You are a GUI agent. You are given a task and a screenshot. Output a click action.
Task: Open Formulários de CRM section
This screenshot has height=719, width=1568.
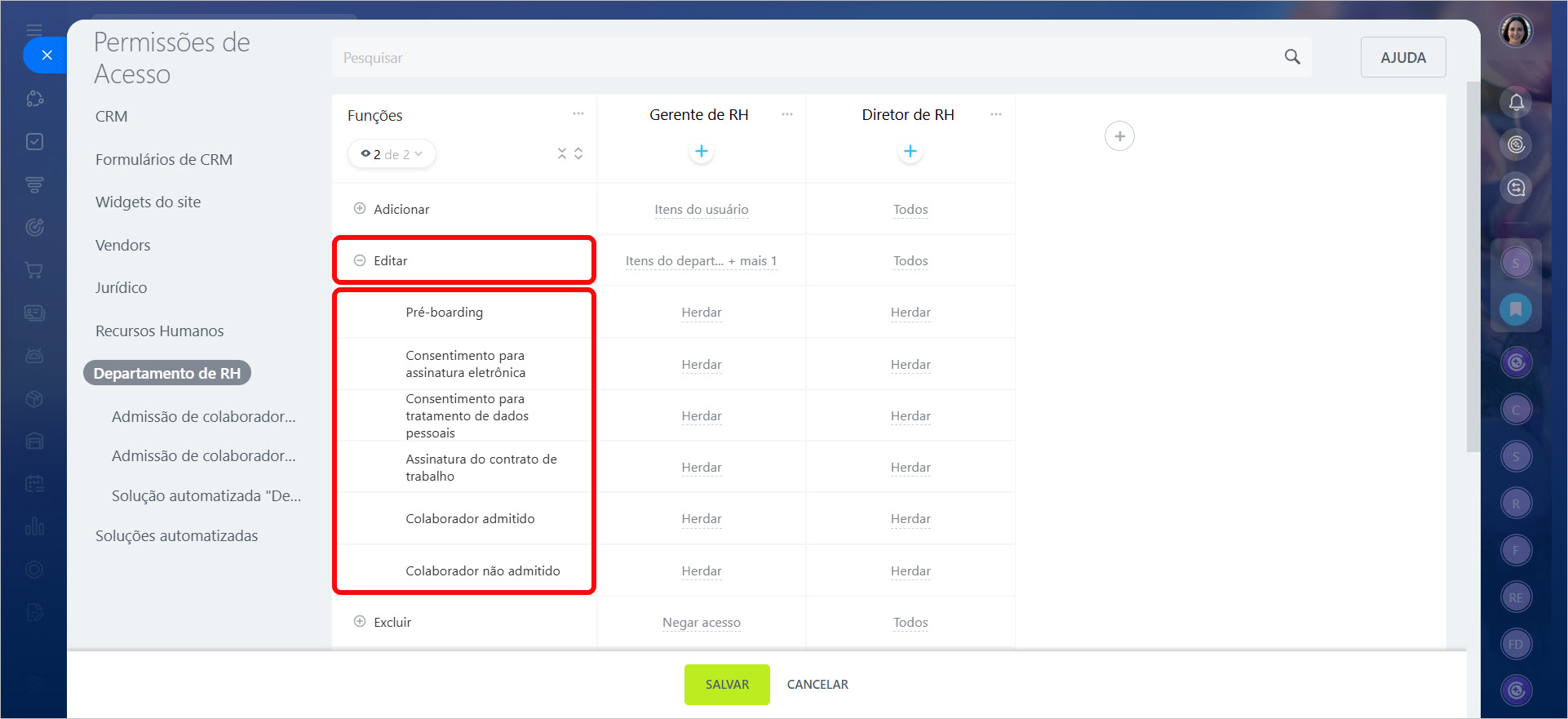(x=164, y=160)
